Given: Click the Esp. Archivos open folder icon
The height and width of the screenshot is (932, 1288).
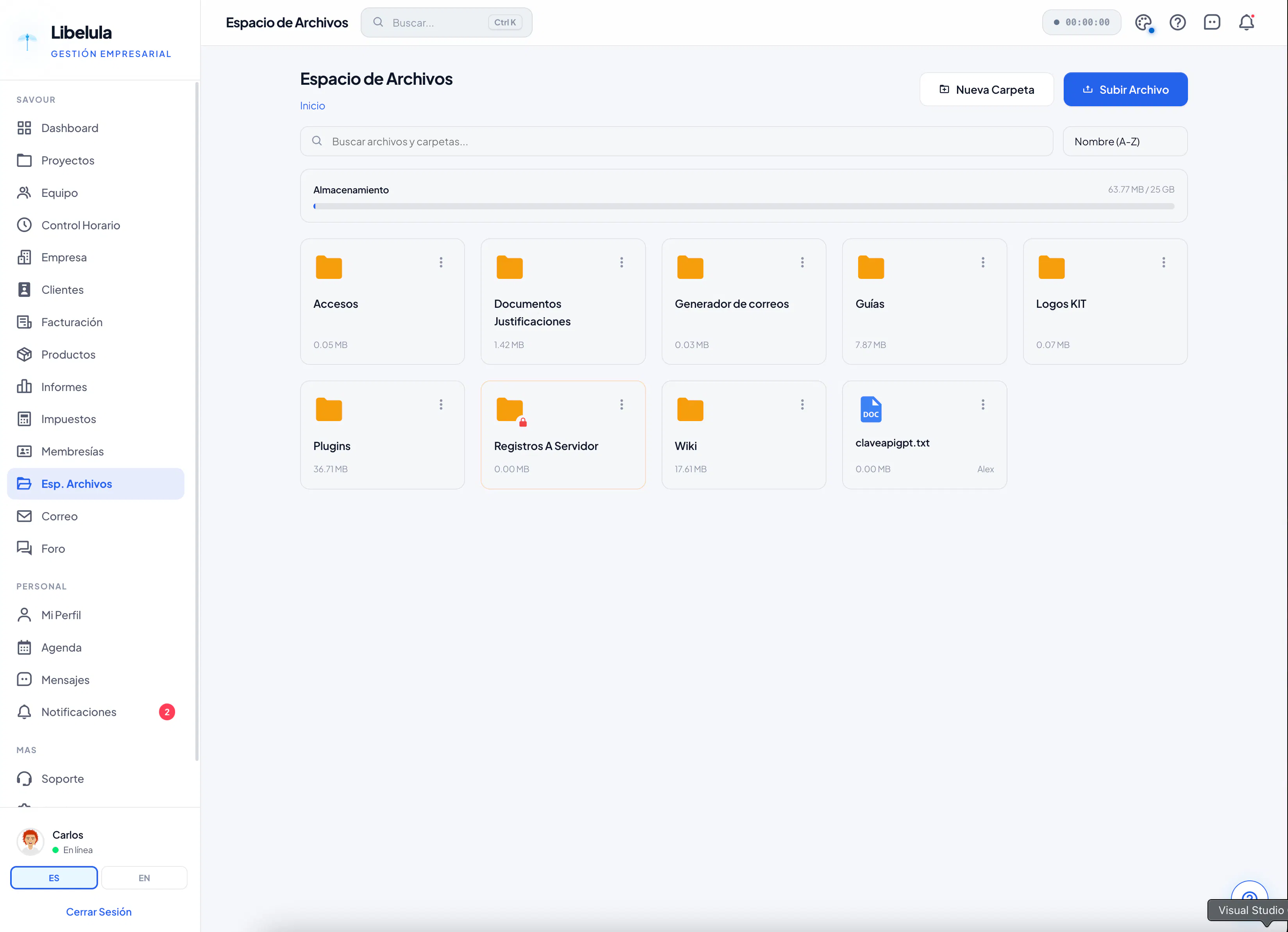Looking at the screenshot, I should (24, 484).
